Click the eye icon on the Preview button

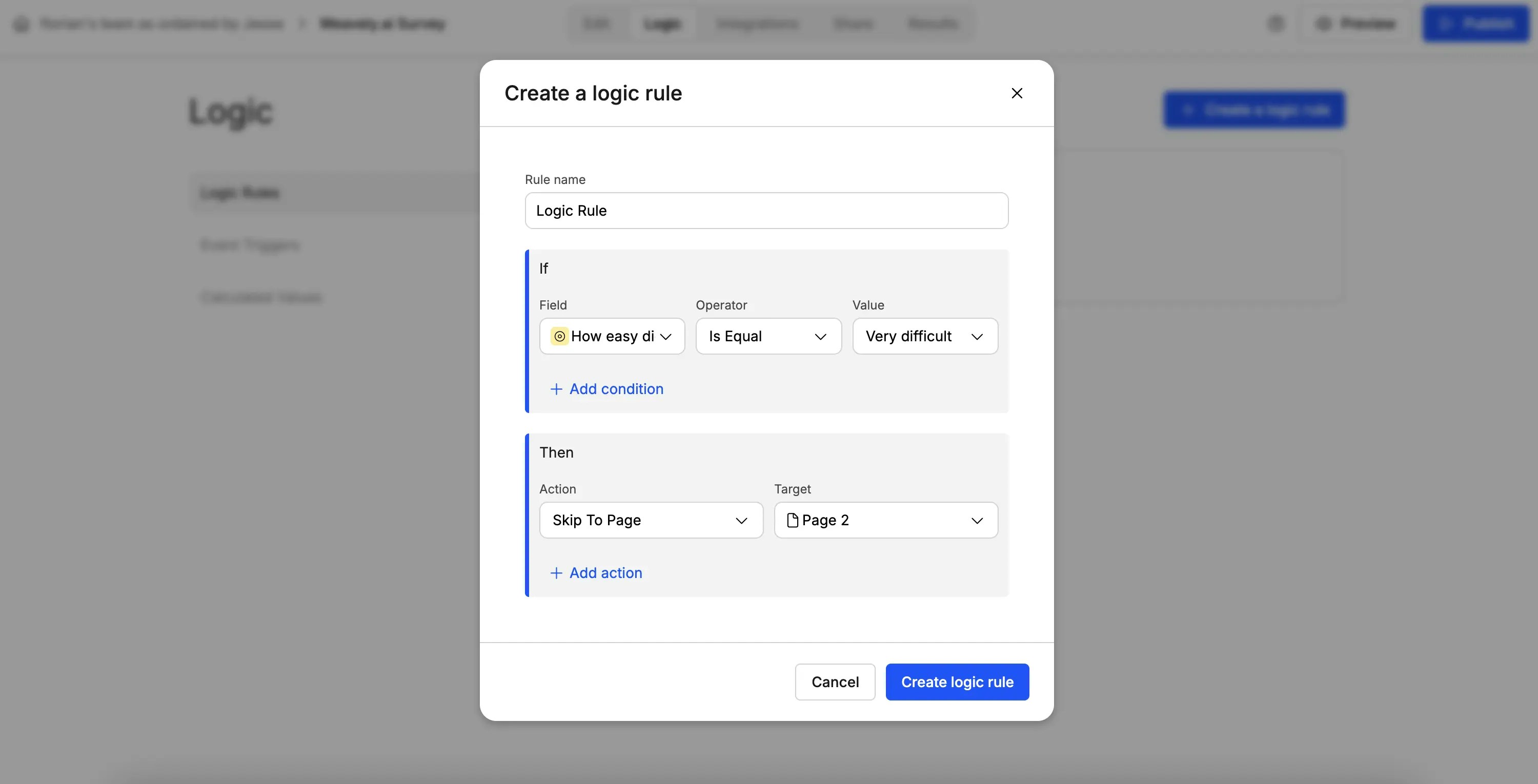(x=1324, y=24)
